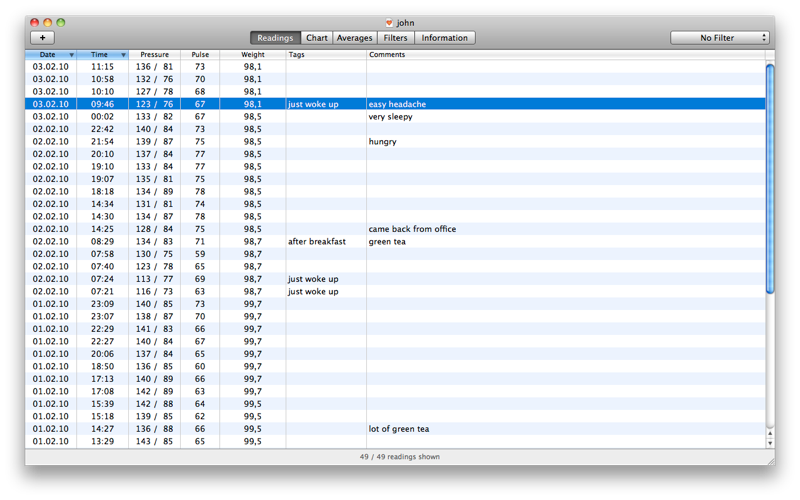
Task: Select the reading at 22:27
Action: point(395,342)
